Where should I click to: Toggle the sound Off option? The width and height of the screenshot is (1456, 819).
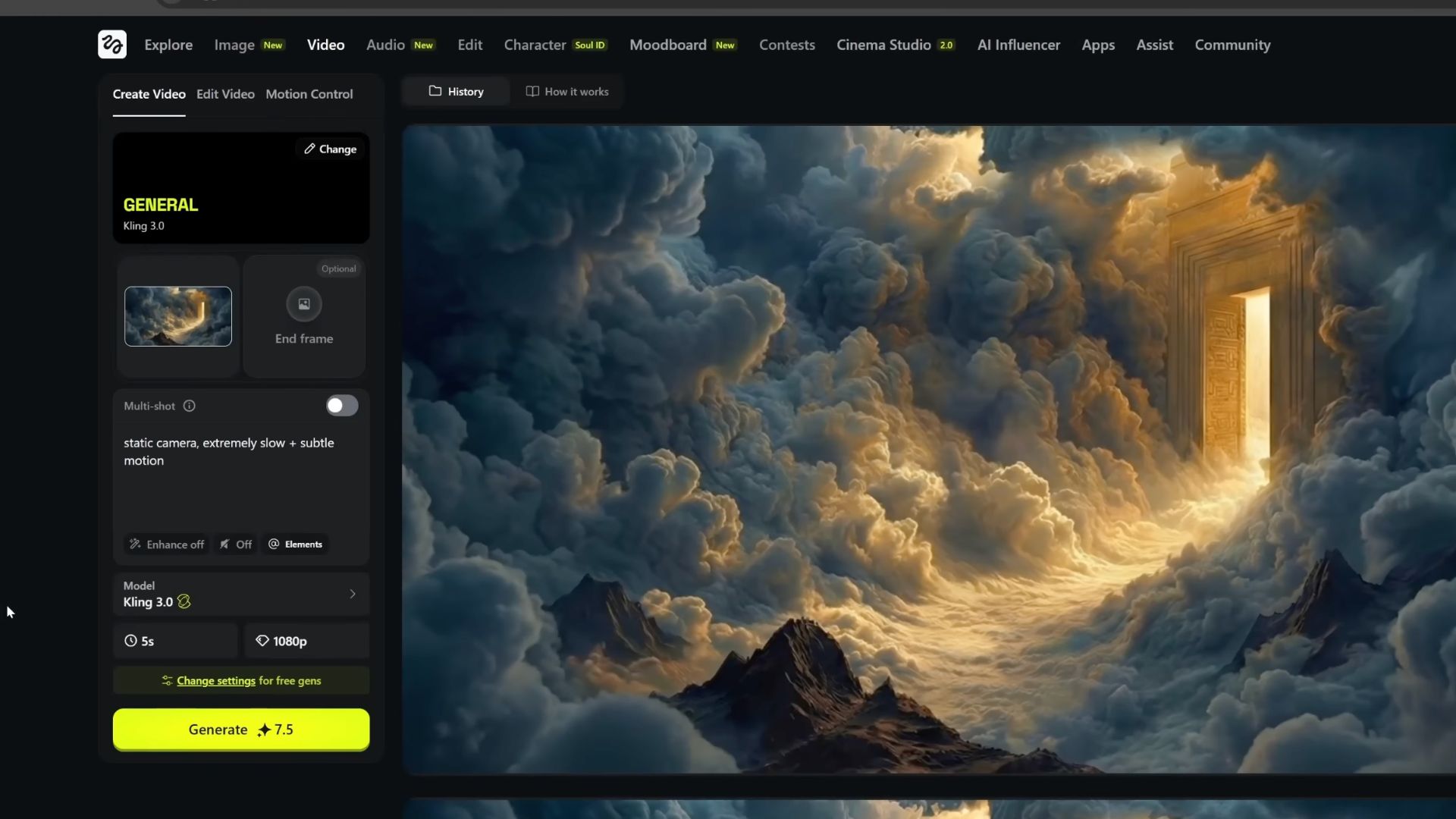236,544
